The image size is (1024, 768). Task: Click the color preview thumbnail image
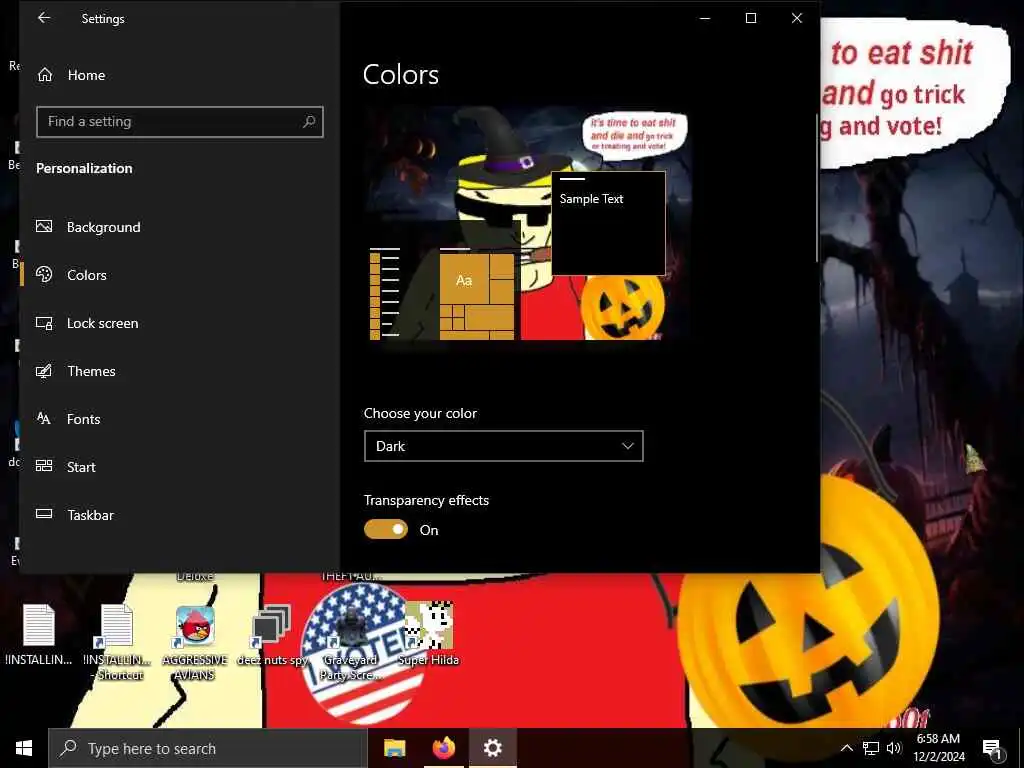(x=527, y=223)
